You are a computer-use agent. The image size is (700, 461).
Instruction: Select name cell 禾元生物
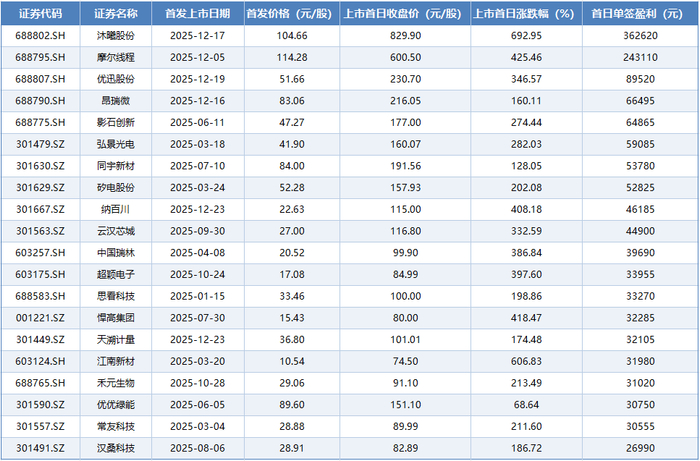116,384
